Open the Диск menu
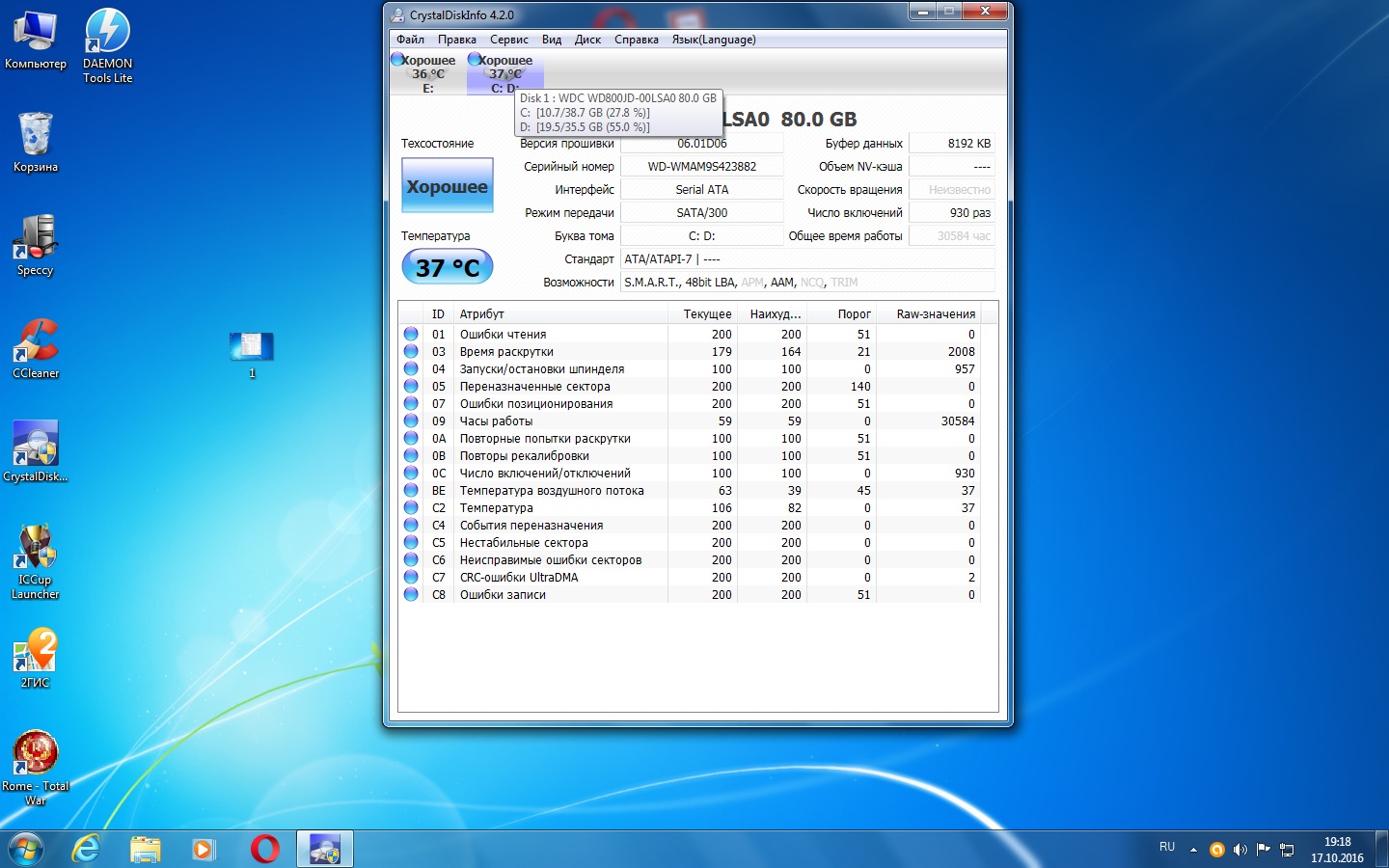1389x868 pixels. [x=587, y=40]
